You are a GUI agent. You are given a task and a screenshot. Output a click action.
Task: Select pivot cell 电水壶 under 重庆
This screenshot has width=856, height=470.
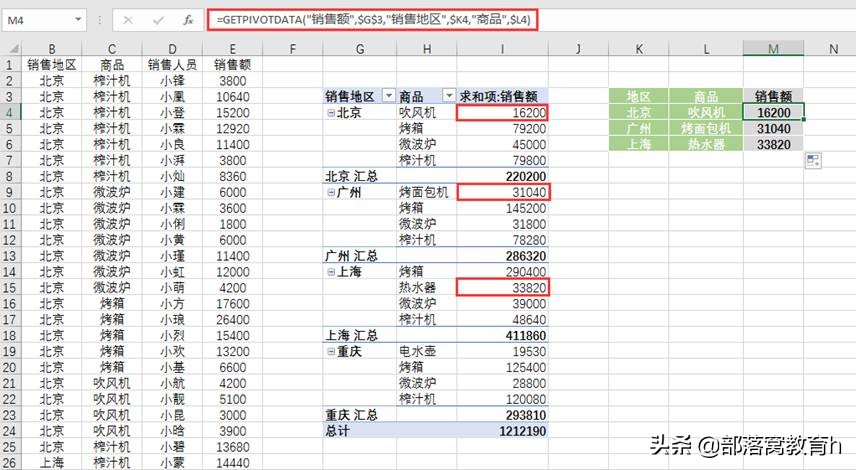(426, 351)
